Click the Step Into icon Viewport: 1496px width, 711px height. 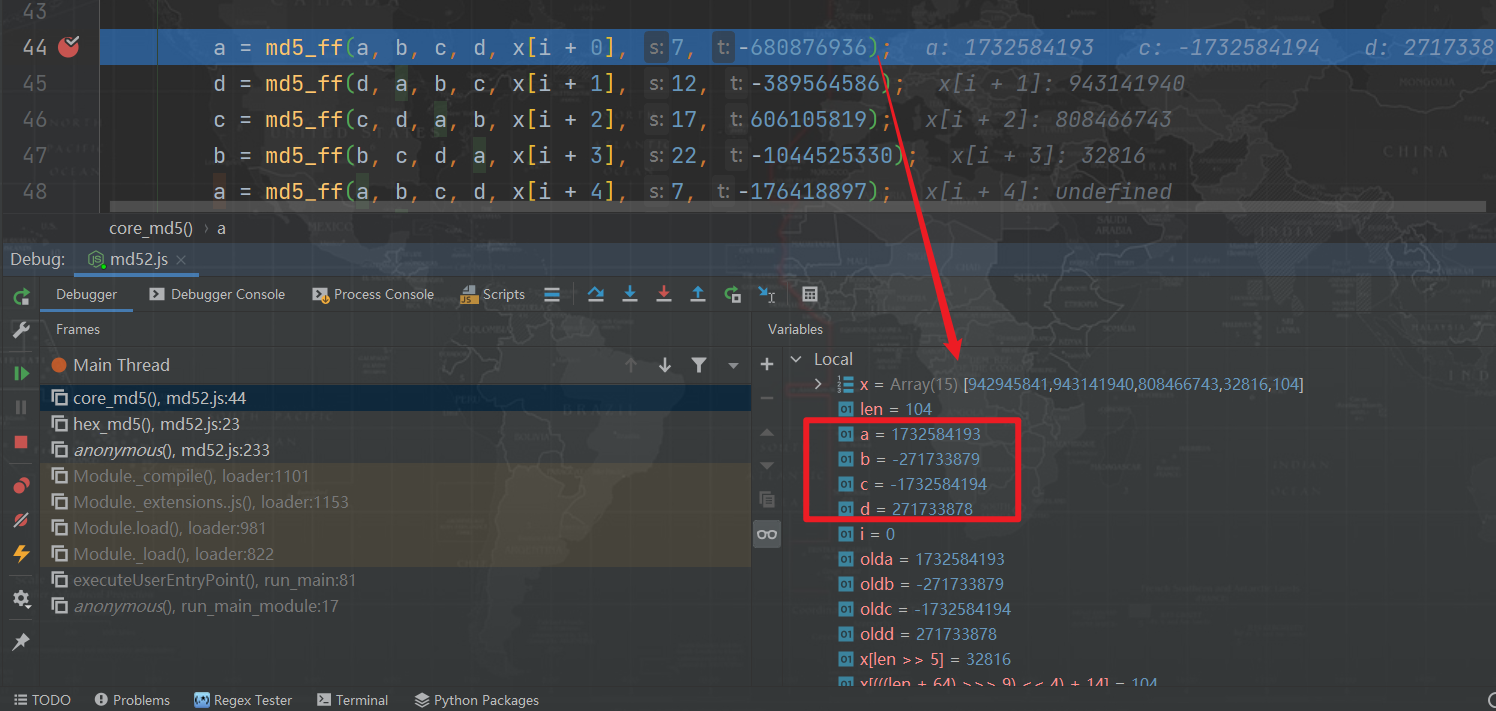[630, 294]
